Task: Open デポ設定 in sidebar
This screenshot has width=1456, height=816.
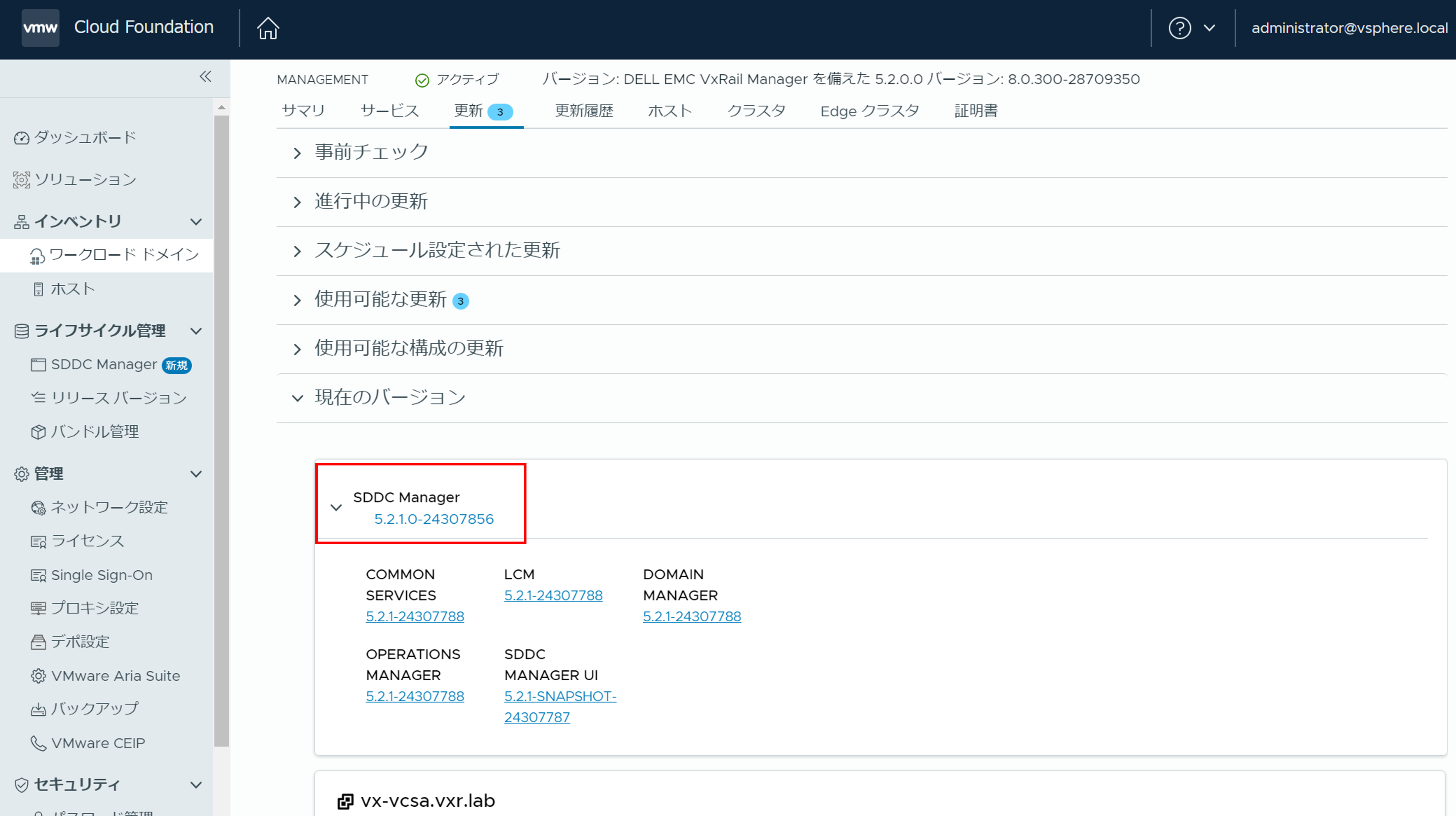Action: (x=80, y=642)
